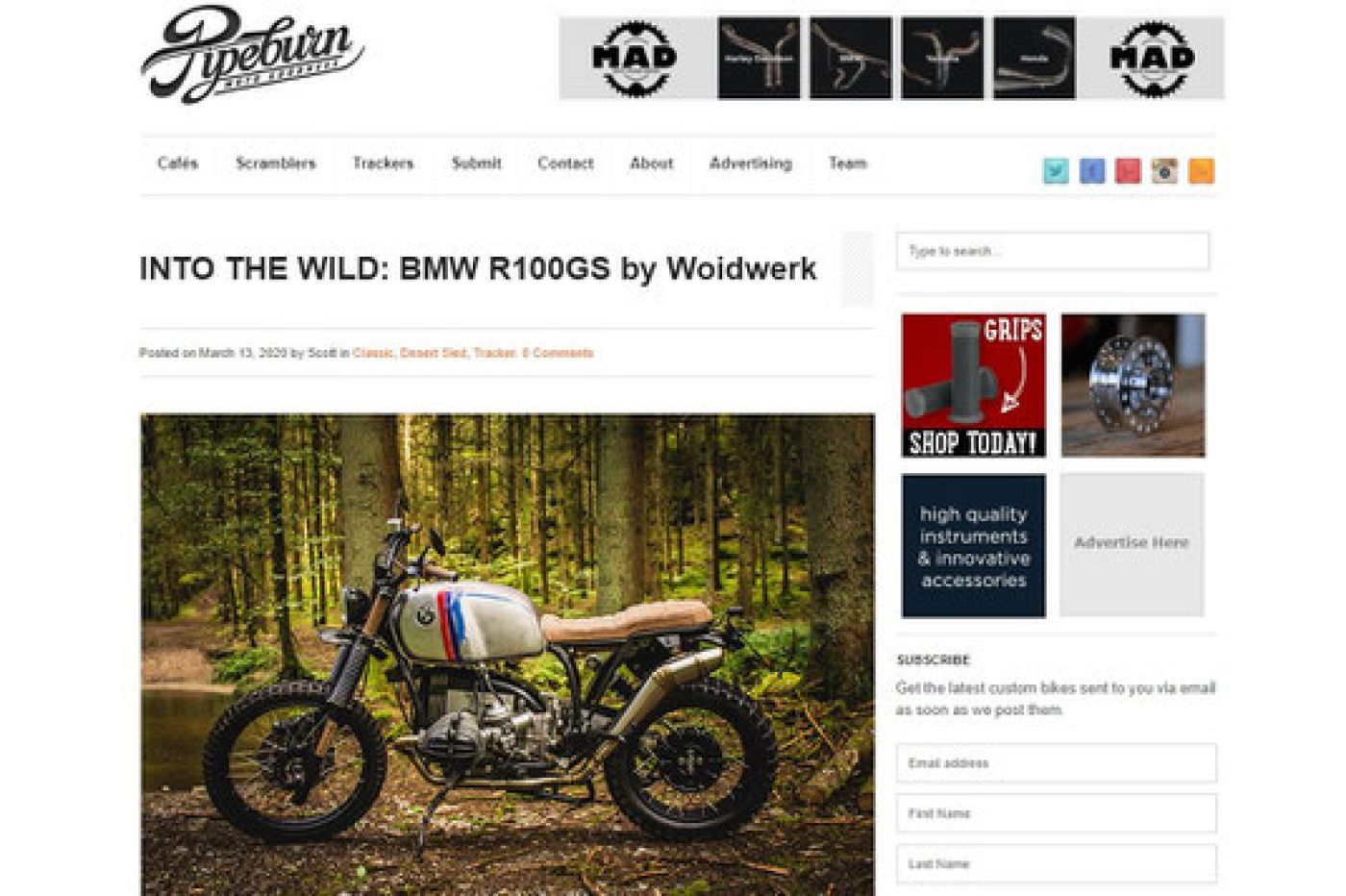Click the Advertise Here placeholder
Screen dimensions: 1346x896
coord(1132,544)
